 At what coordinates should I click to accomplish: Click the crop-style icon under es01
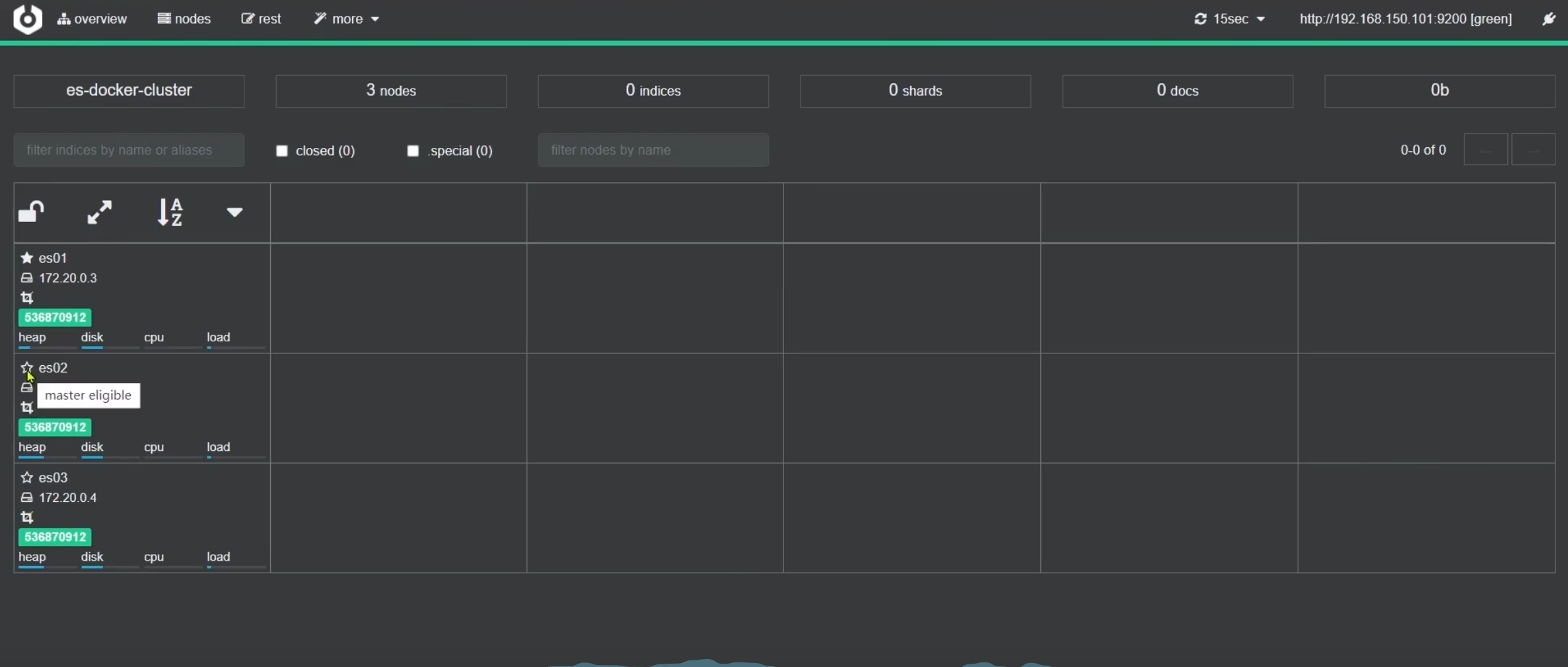(x=26, y=298)
